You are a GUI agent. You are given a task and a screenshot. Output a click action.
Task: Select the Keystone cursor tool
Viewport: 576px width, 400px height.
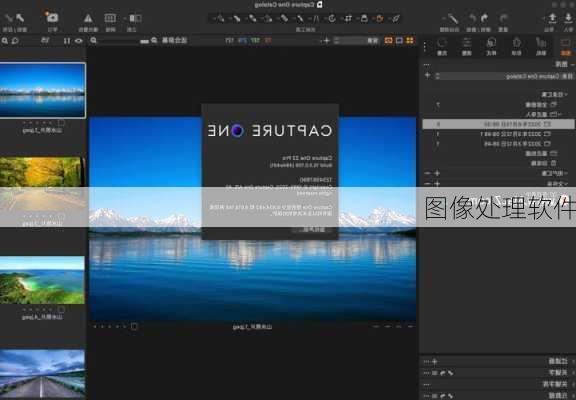[316, 18]
